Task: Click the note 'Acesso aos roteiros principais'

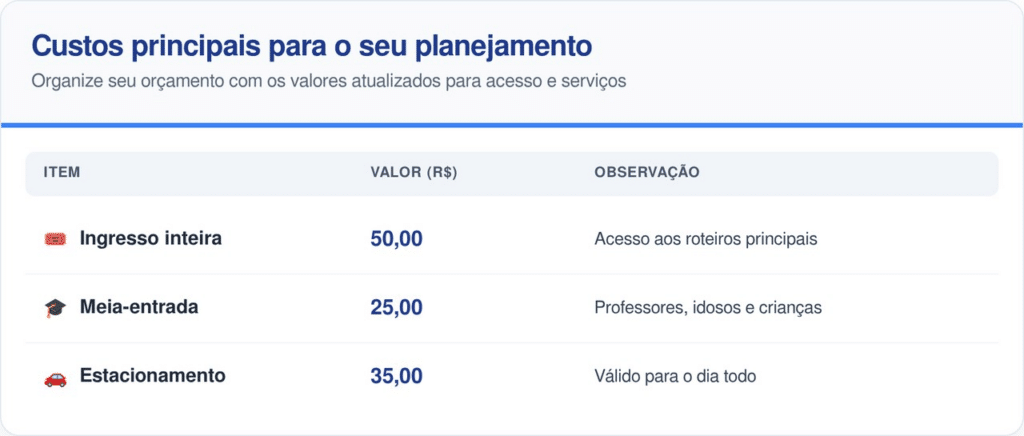Action: click(706, 240)
